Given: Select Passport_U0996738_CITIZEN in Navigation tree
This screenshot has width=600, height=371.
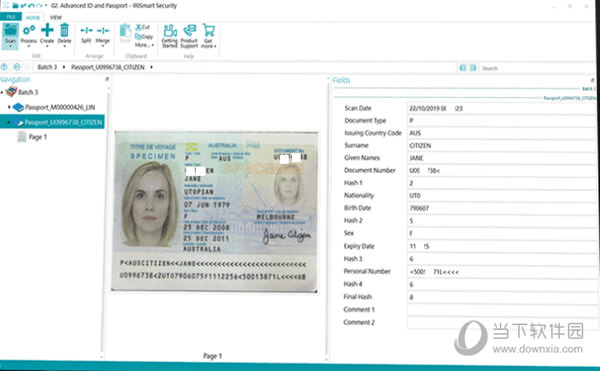Looking at the screenshot, I should (x=52, y=122).
